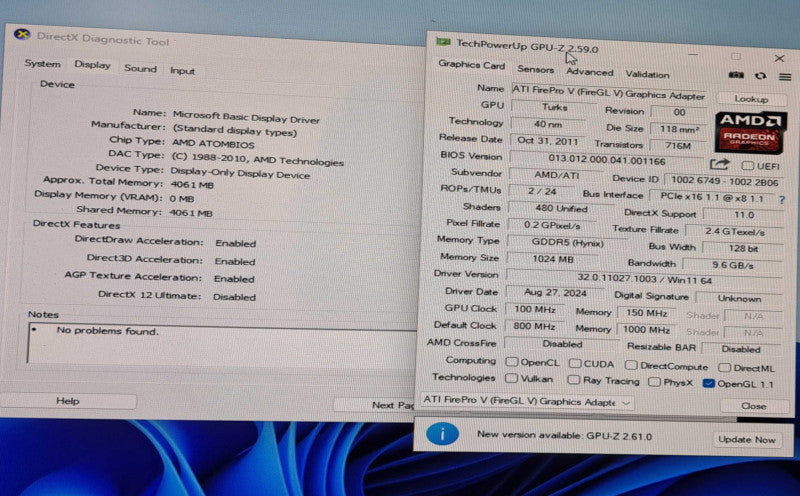Click the Default Clock value 800 MHz

(x=534, y=326)
